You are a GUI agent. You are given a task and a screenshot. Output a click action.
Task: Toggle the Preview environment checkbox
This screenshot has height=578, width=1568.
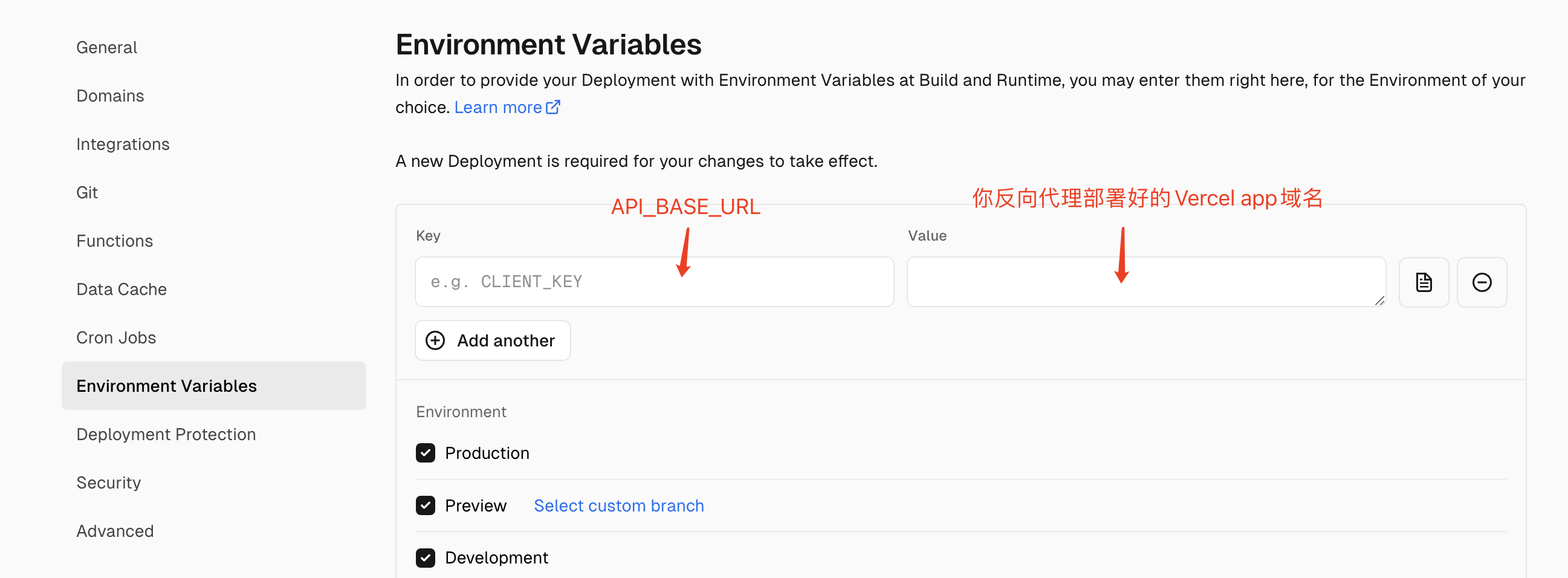[426, 505]
